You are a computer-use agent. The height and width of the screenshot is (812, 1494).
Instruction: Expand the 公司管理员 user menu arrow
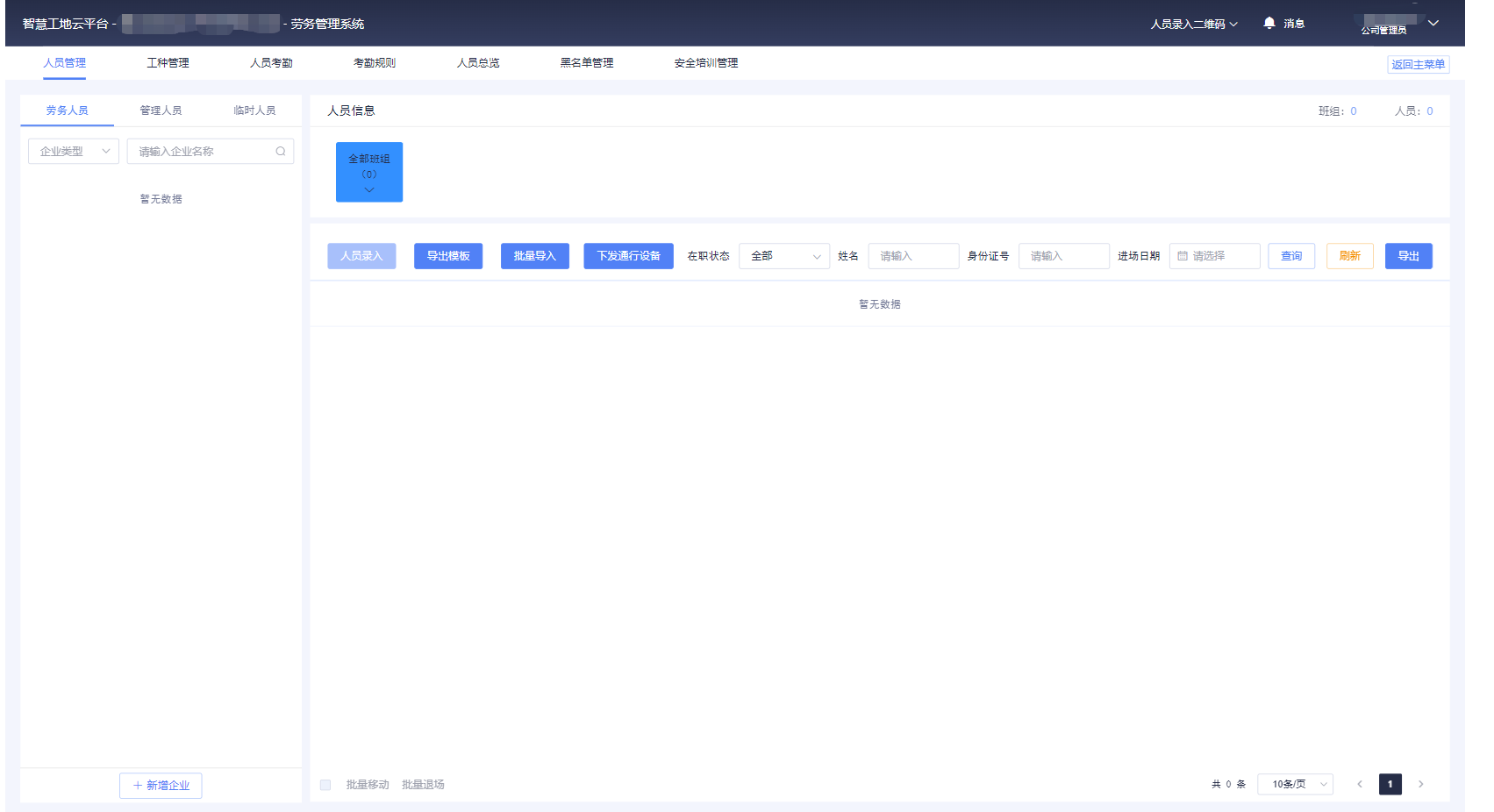[1433, 23]
